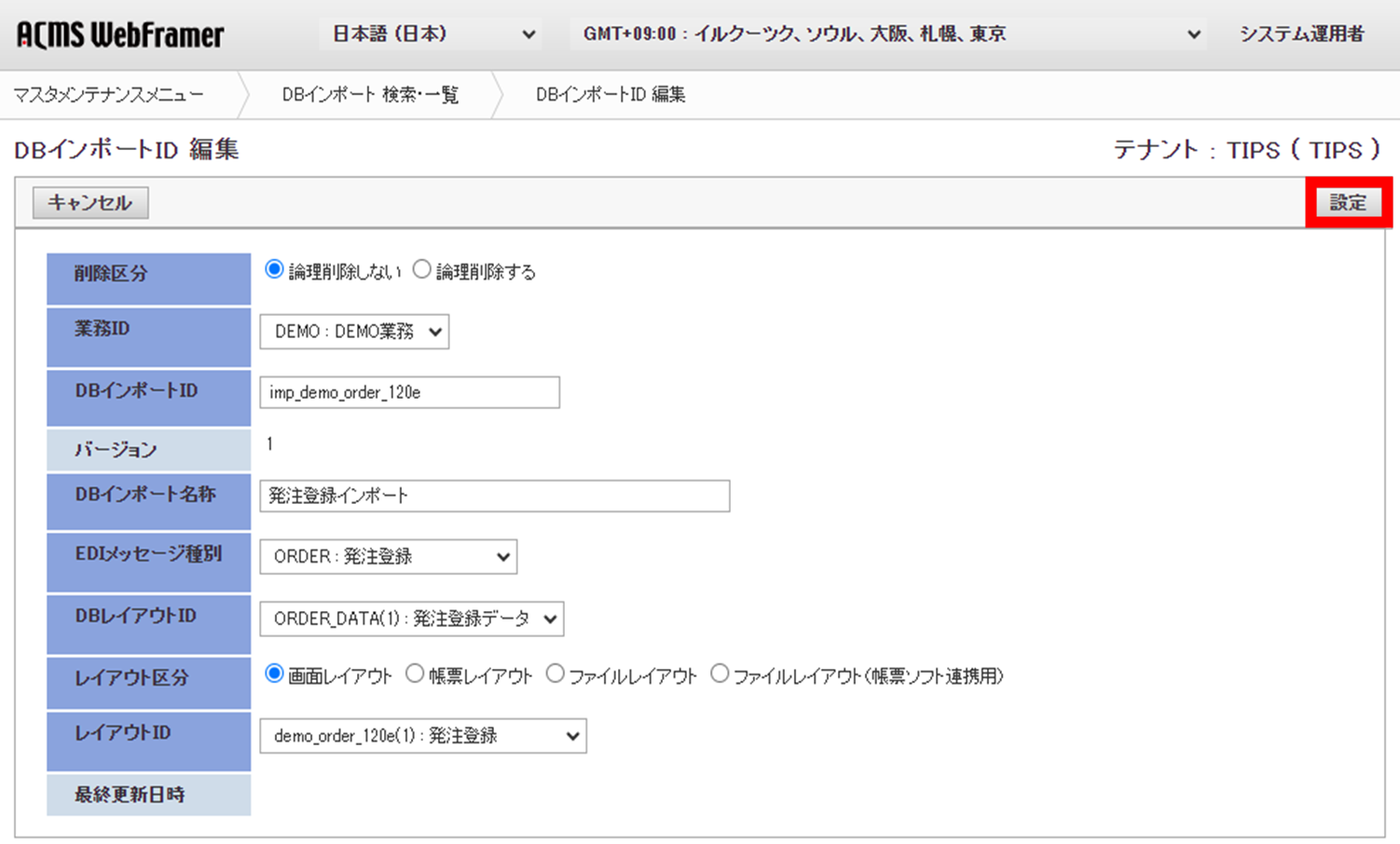Open the language selector showing 日本語（日本）

click(x=431, y=34)
